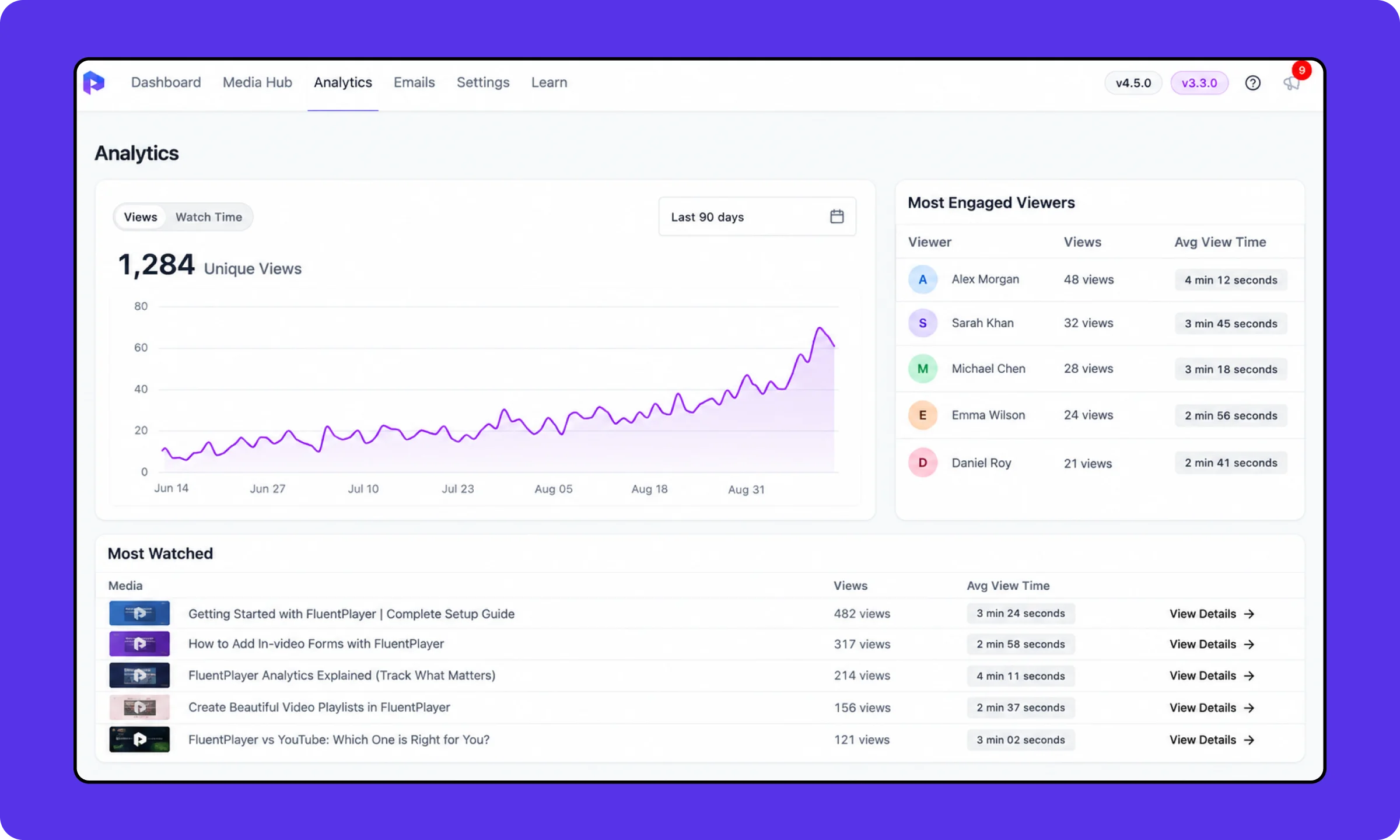Click the Most Engaged Viewers heading

click(x=991, y=202)
